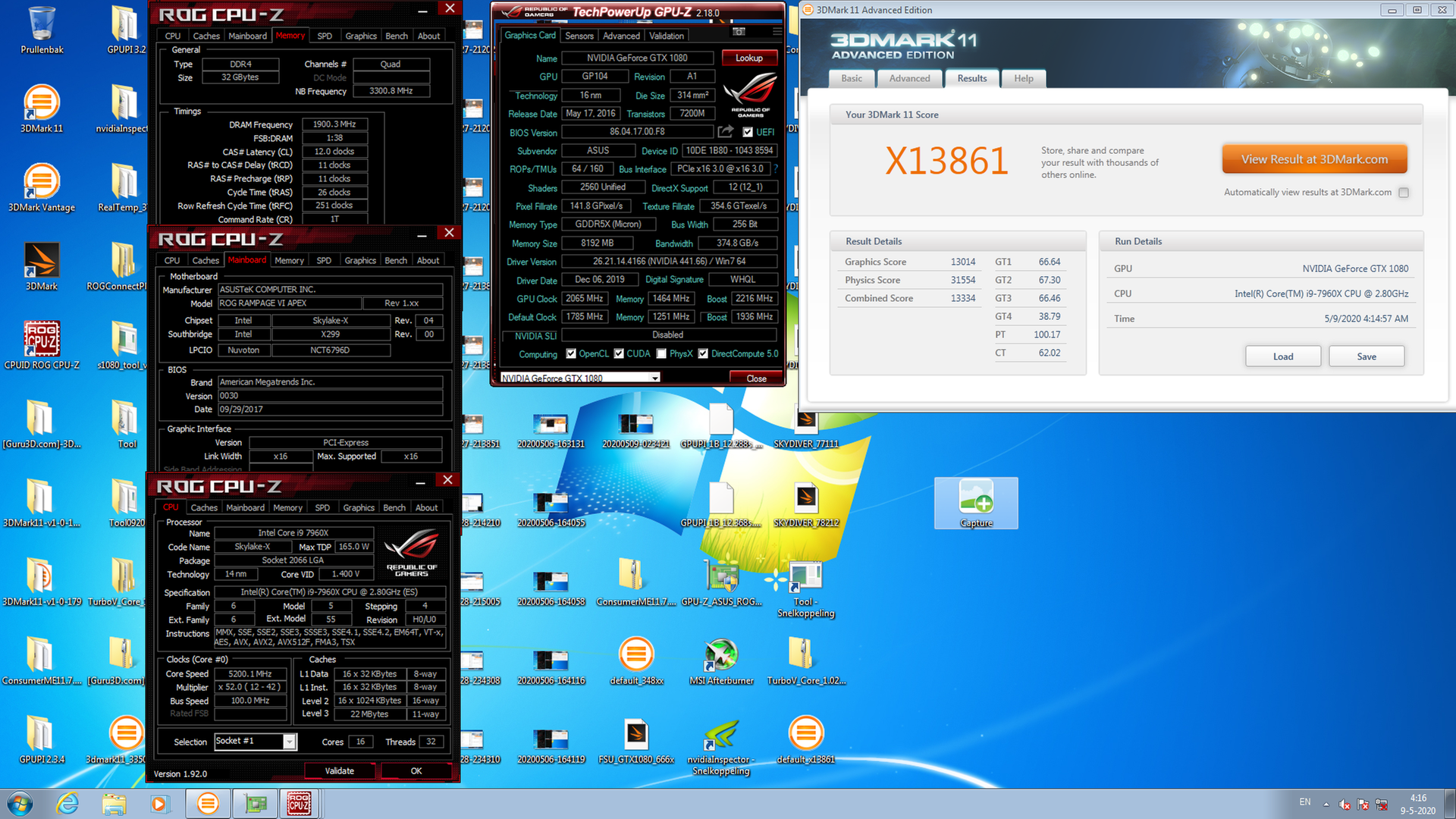Open the Validation tab in GPU-Z
The height and width of the screenshot is (819, 1456).
(667, 36)
